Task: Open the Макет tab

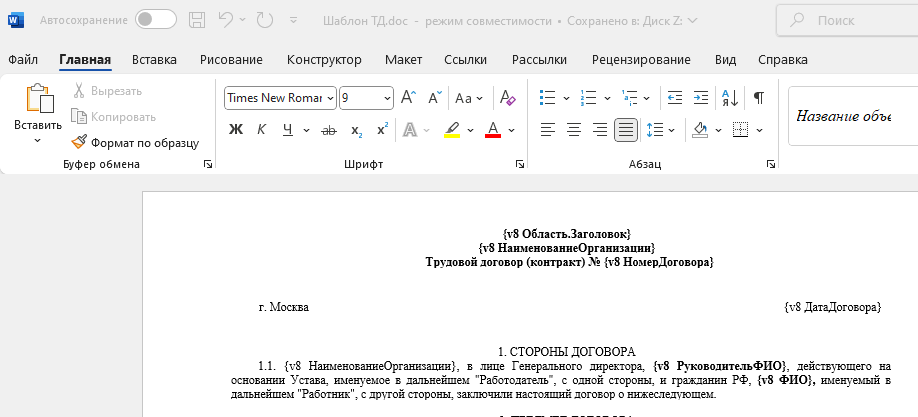Action: click(x=403, y=60)
